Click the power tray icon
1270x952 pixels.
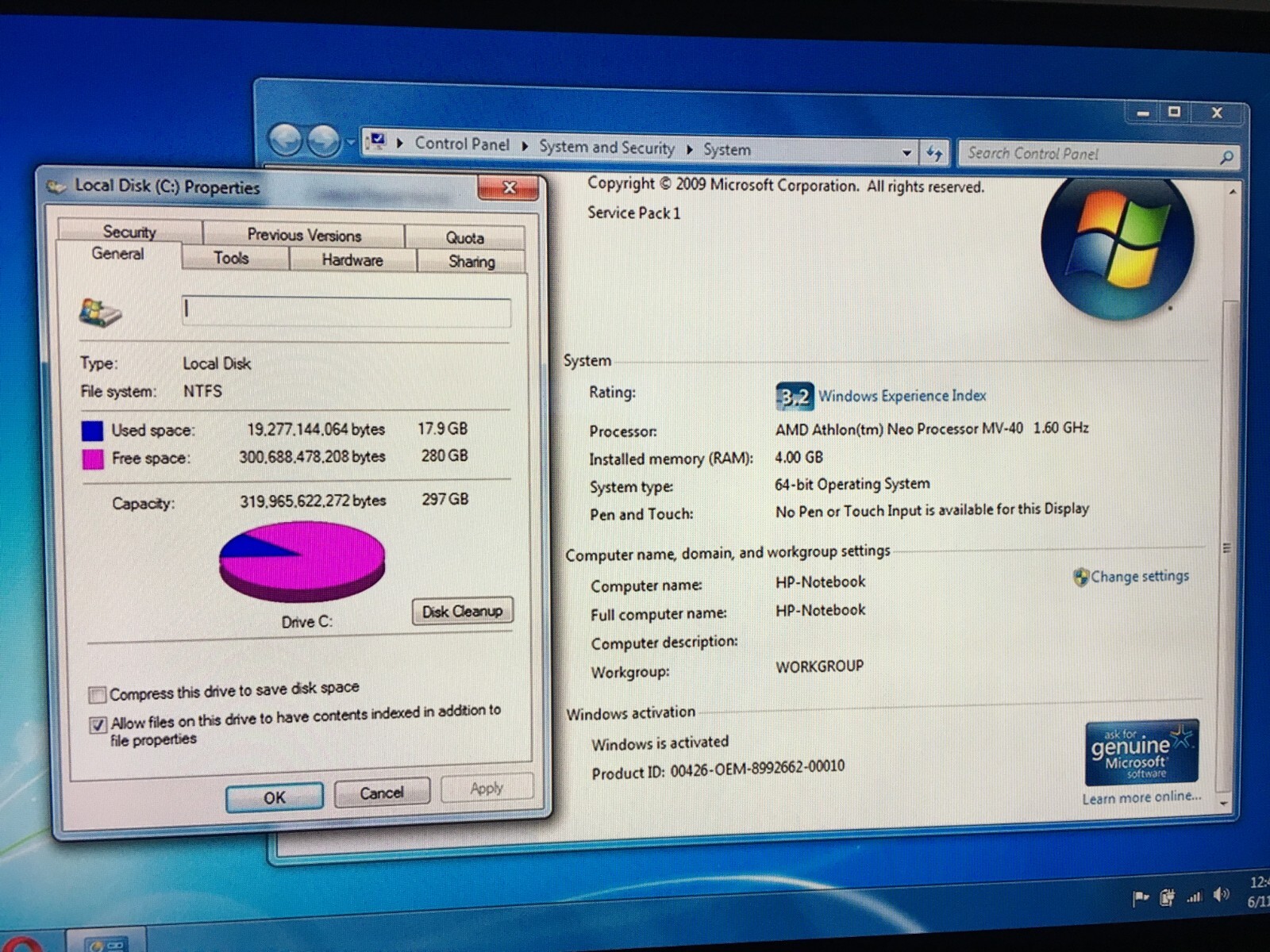pyautogui.click(x=1167, y=898)
